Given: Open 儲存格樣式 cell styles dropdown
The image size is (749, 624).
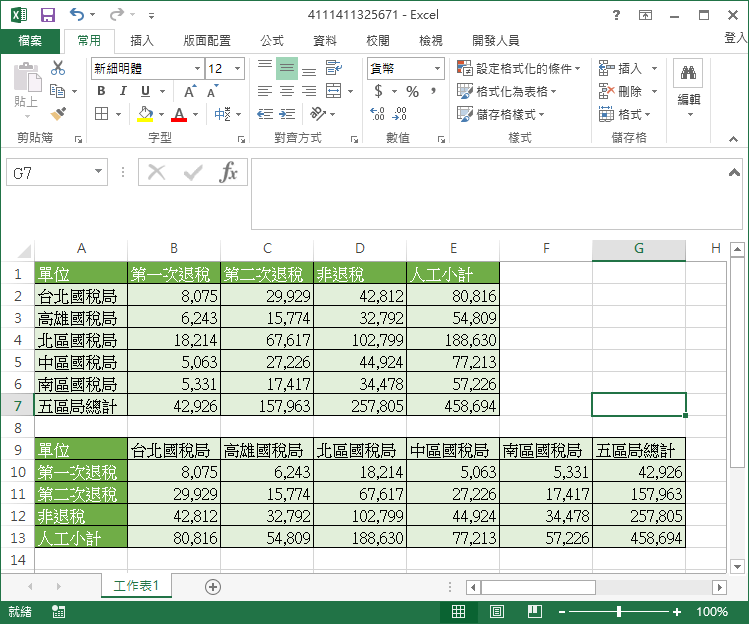Looking at the screenshot, I should 501,114.
